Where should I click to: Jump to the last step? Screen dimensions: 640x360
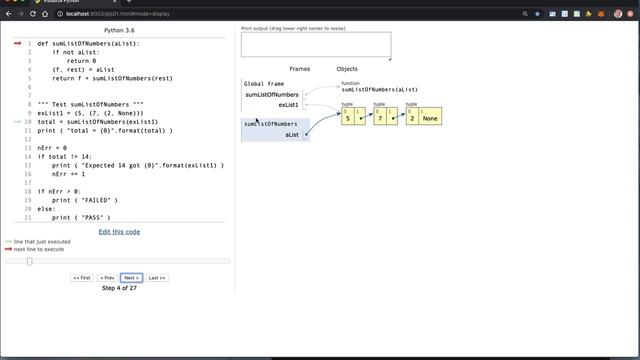tap(157, 278)
